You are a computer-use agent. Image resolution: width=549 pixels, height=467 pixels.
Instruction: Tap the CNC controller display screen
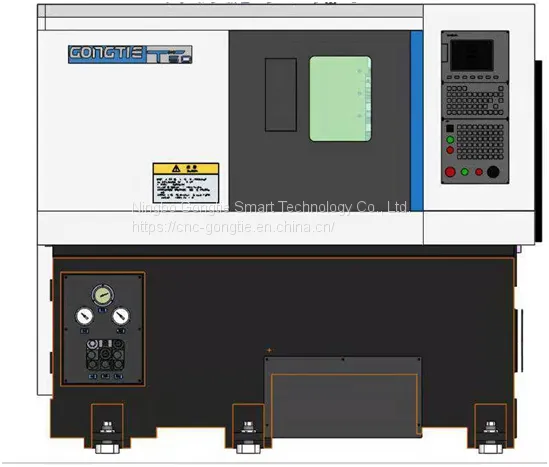point(472,55)
